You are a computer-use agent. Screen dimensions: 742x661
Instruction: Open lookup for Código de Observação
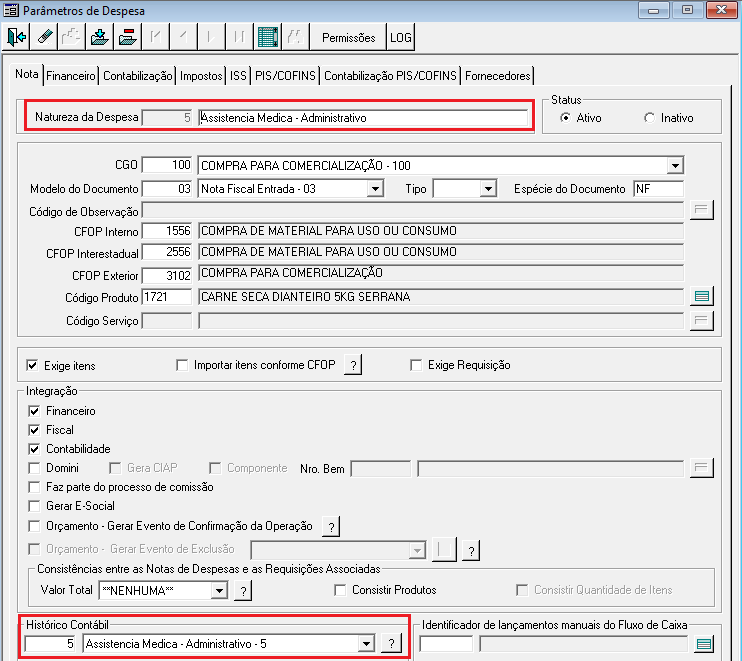(x=702, y=210)
